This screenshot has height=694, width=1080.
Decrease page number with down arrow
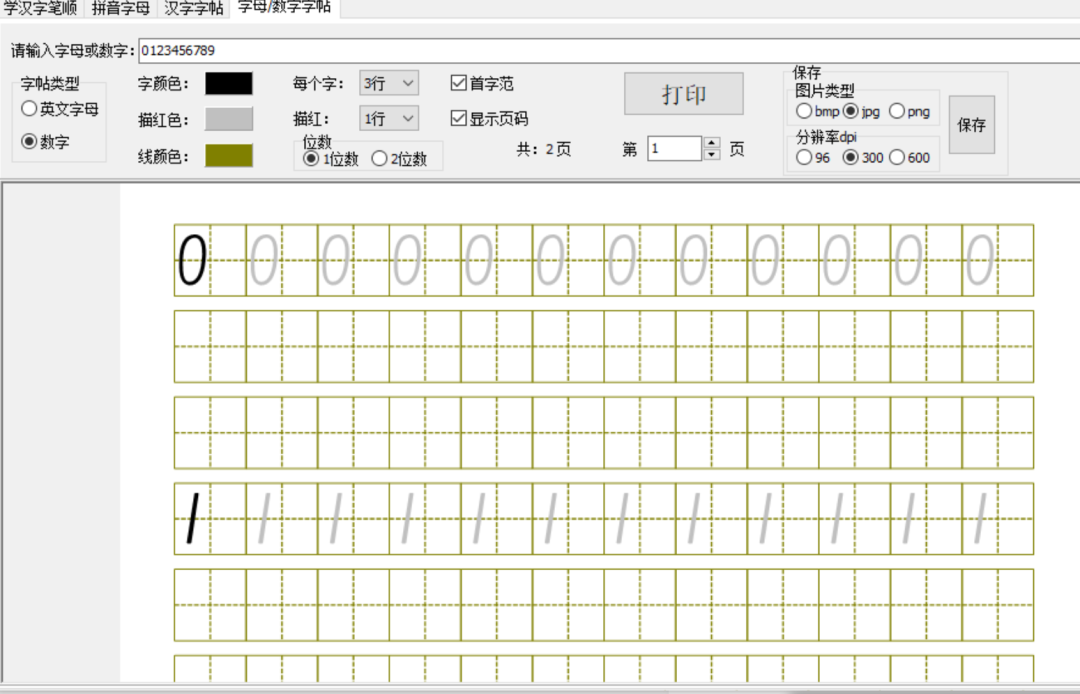(x=712, y=155)
